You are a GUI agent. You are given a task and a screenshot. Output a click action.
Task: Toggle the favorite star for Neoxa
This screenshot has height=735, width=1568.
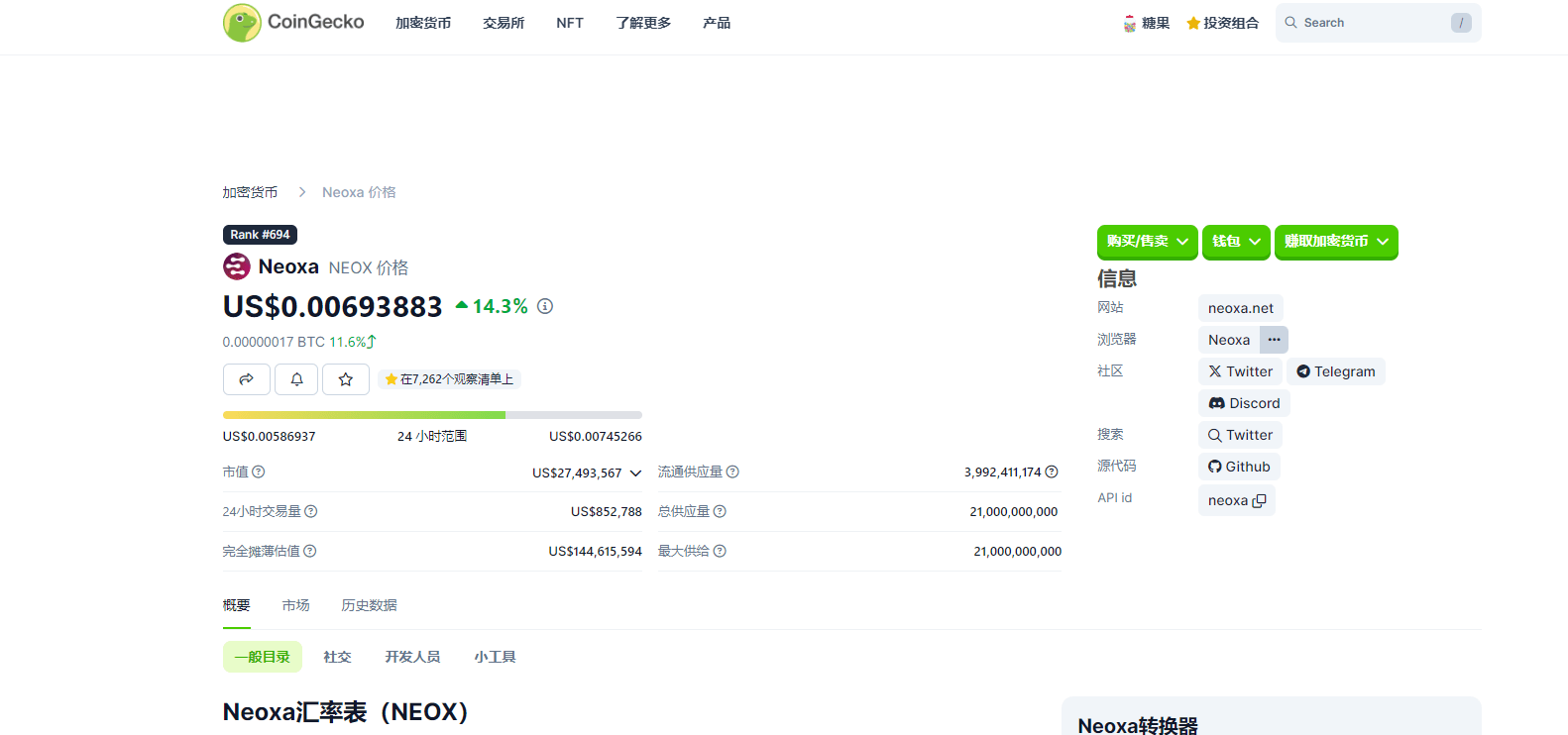pos(346,379)
